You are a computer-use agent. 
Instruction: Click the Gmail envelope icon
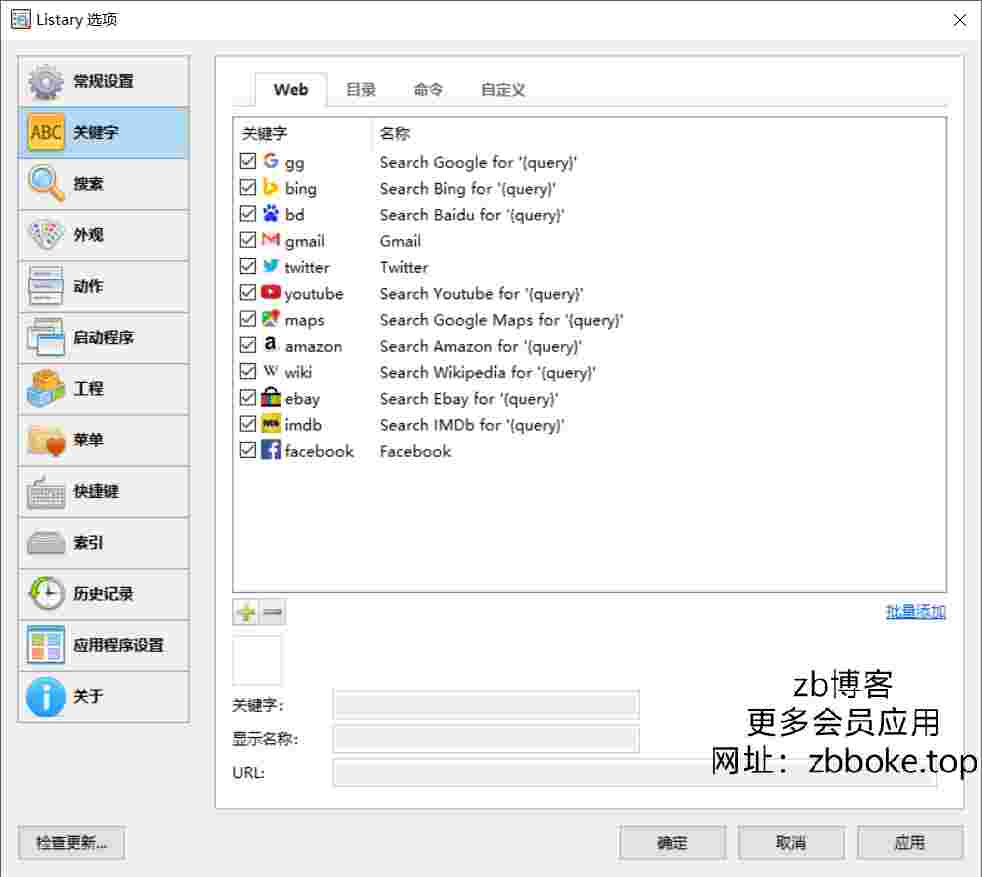pos(271,239)
